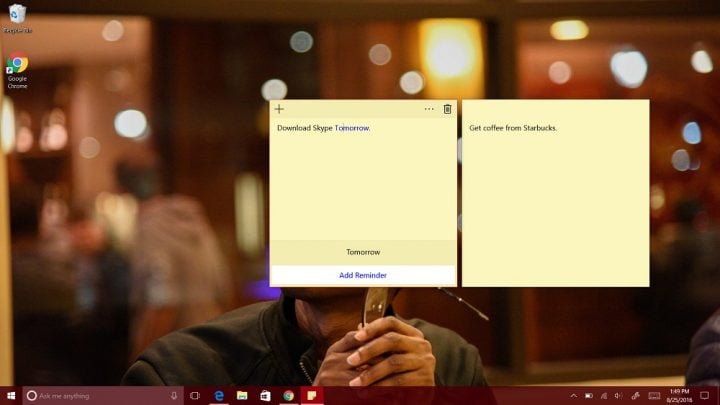The image size is (720, 405).
Task: Click the 'Get coffee from Starbucks.' note text
Action: point(513,128)
